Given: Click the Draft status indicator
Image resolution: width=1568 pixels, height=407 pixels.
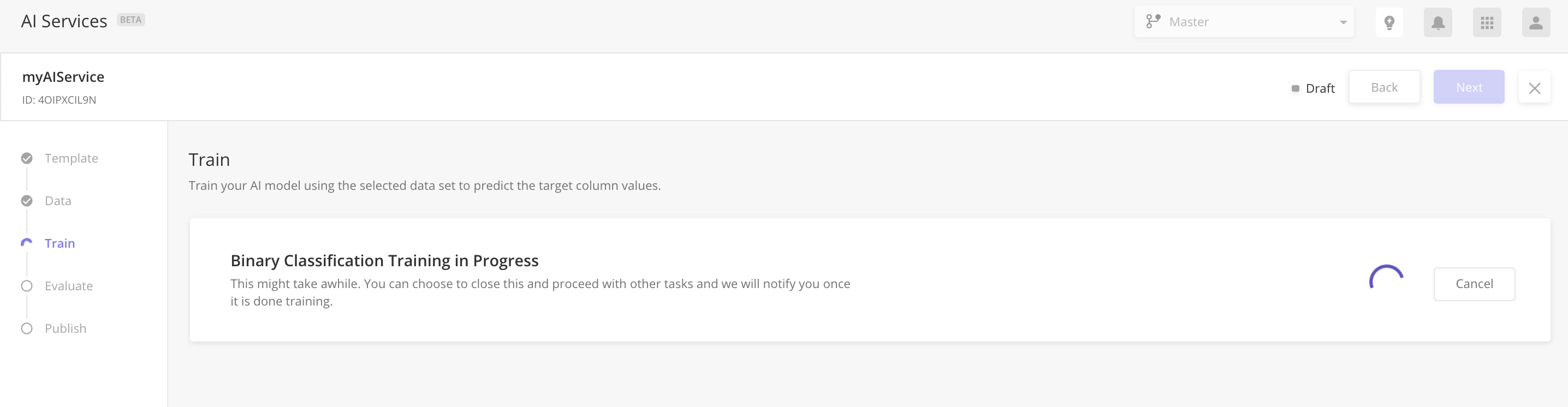Looking at the screenshot, I should (1313, 88).
